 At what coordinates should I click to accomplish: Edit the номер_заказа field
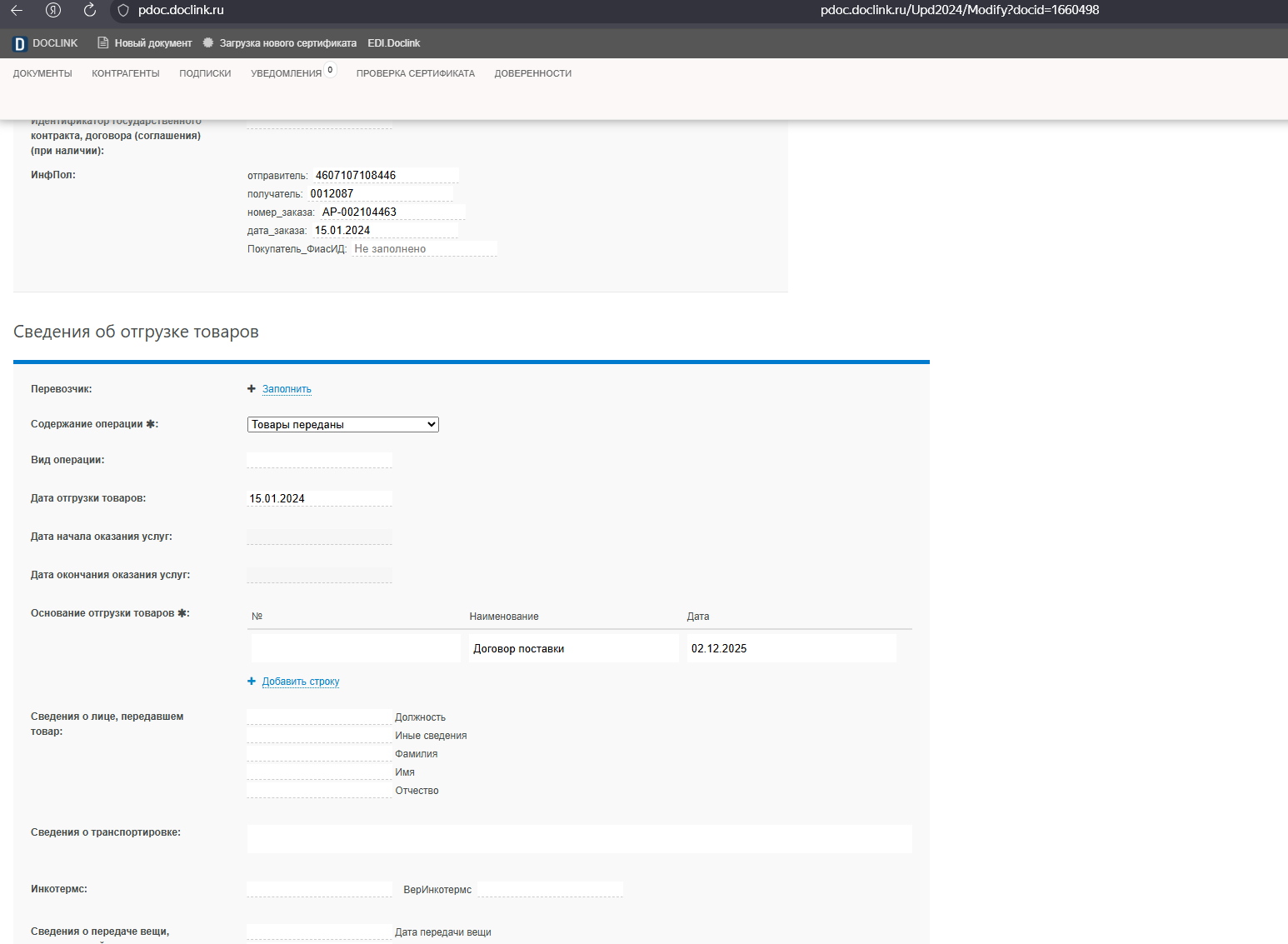pos(392,212)
